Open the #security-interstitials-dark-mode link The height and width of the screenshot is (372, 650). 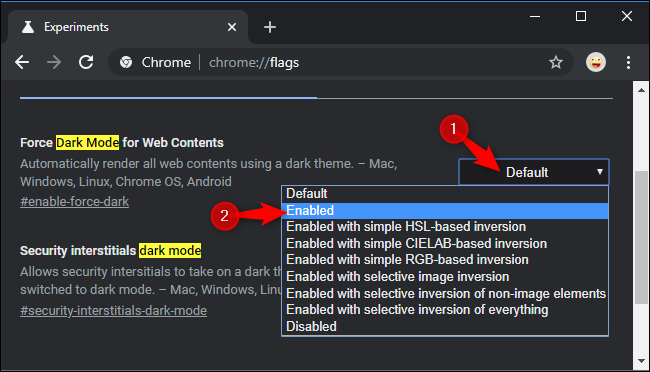coord(114,311)
